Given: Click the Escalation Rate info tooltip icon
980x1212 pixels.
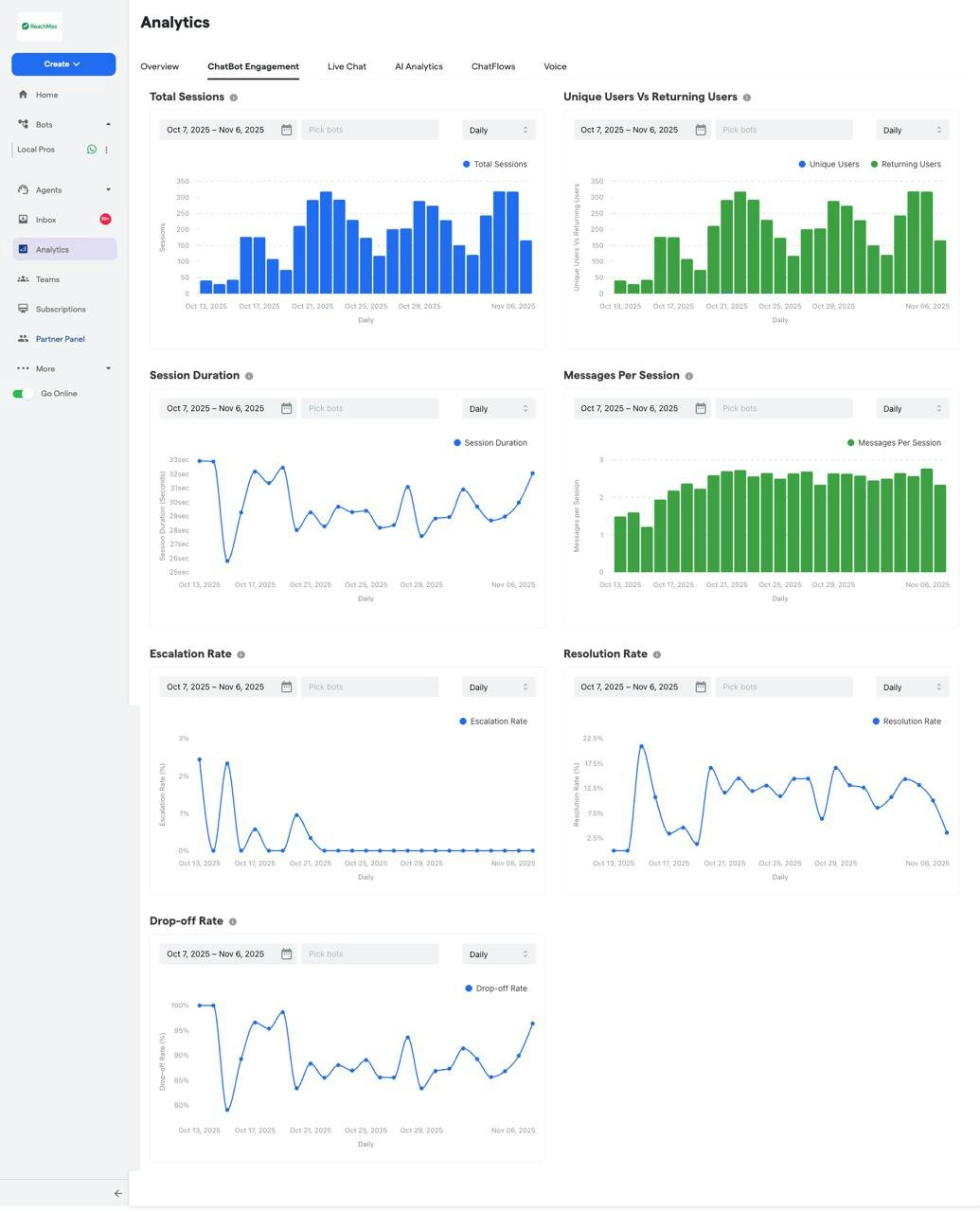Looking at the screenshot, I should 241,653.
